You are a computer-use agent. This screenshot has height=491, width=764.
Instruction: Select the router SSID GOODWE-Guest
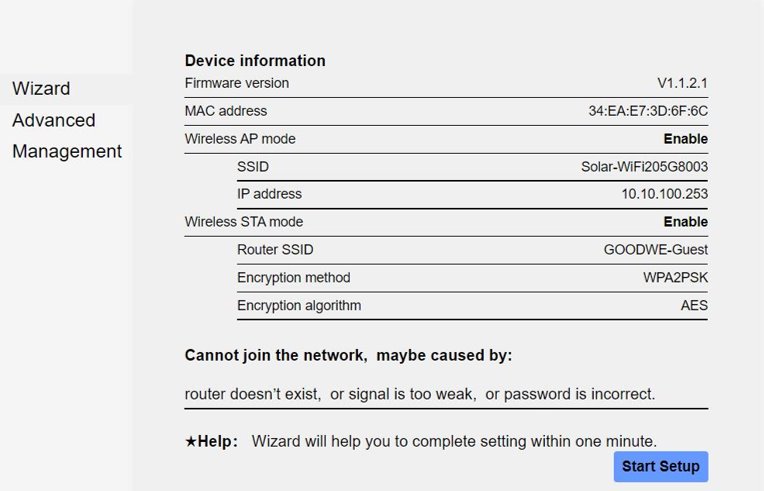coord(655,250)
